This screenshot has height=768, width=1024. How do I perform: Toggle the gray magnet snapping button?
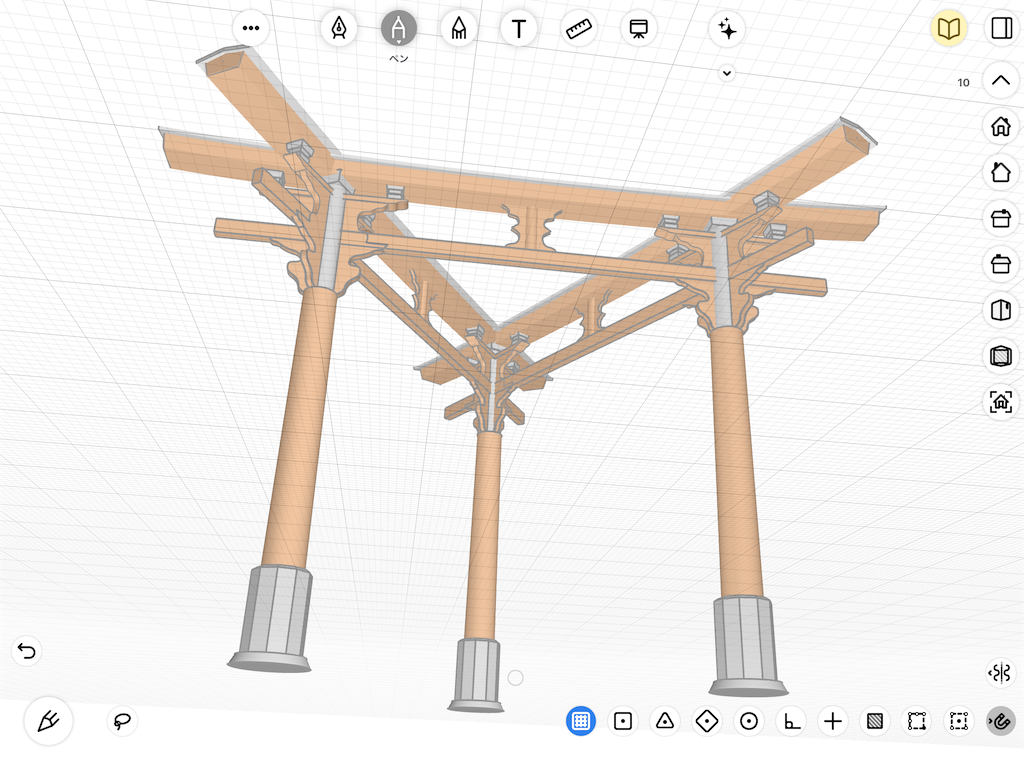pyautogui.click(x=1000, y=721)
